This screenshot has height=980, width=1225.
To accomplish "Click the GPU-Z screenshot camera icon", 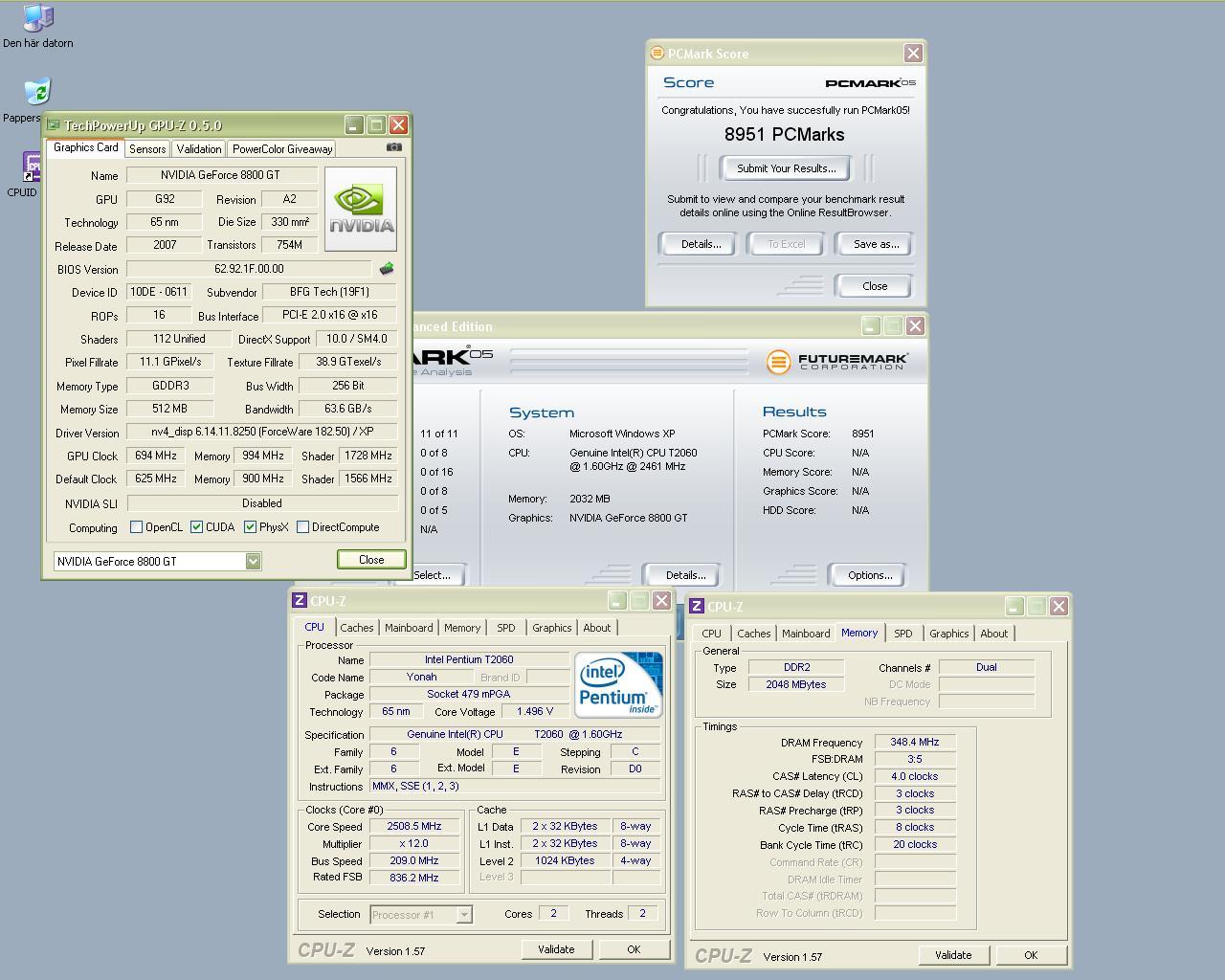I will click(393, 147).
